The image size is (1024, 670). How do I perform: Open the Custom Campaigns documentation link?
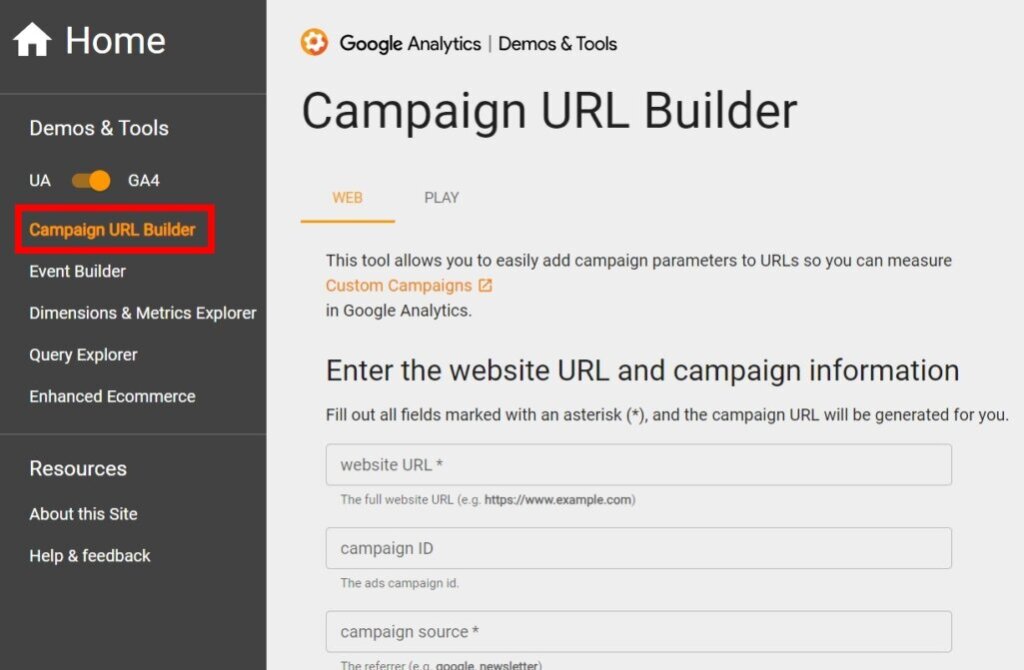click(398, 284)
